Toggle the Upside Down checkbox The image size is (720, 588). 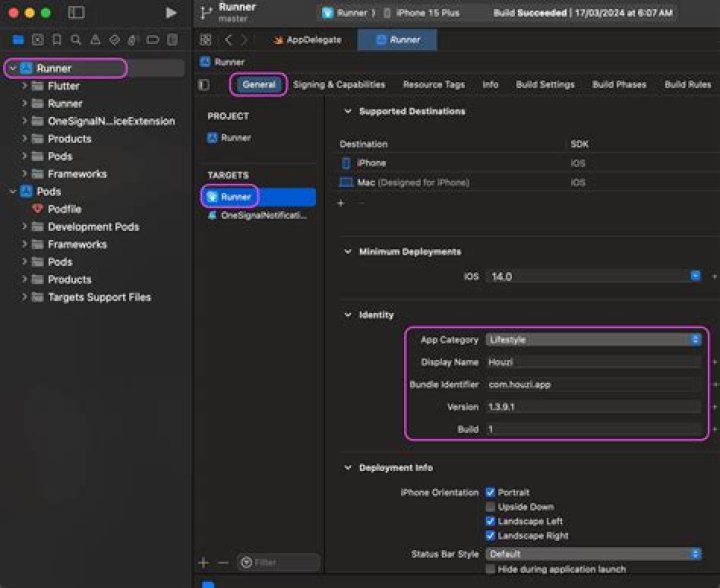pyautogui.click(x=490, y=507)
